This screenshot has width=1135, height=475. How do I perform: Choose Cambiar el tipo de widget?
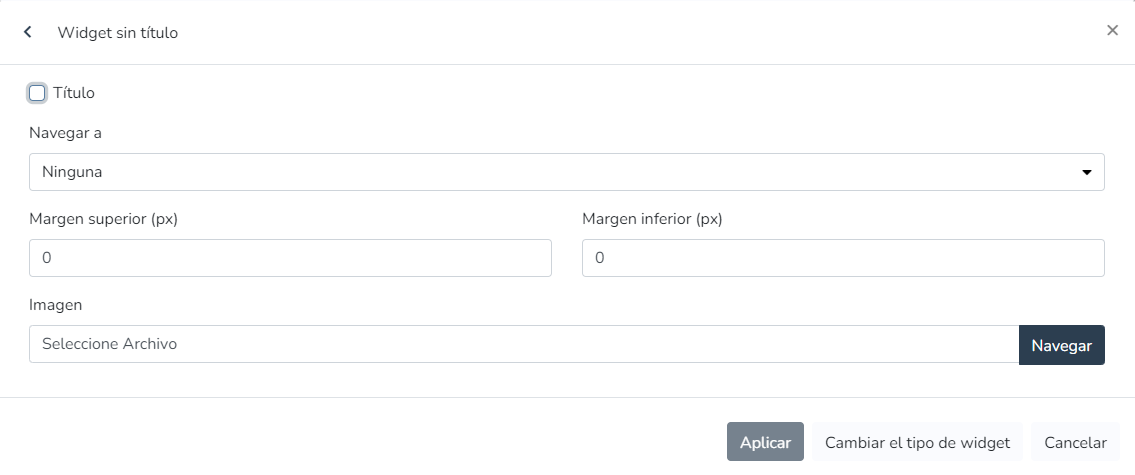coord(917,442)
